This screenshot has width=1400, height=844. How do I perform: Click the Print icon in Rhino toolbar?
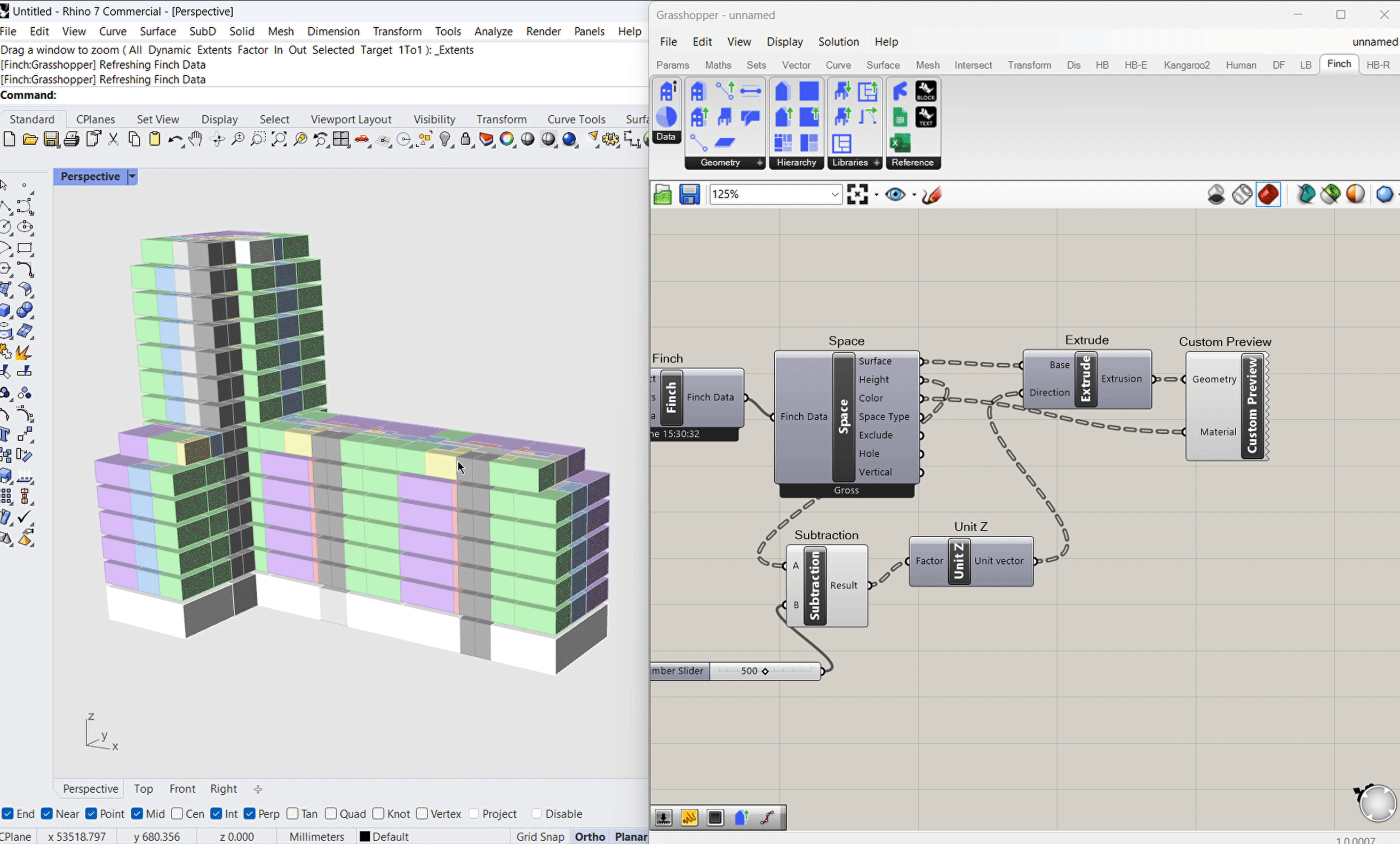tap(71, 140)
